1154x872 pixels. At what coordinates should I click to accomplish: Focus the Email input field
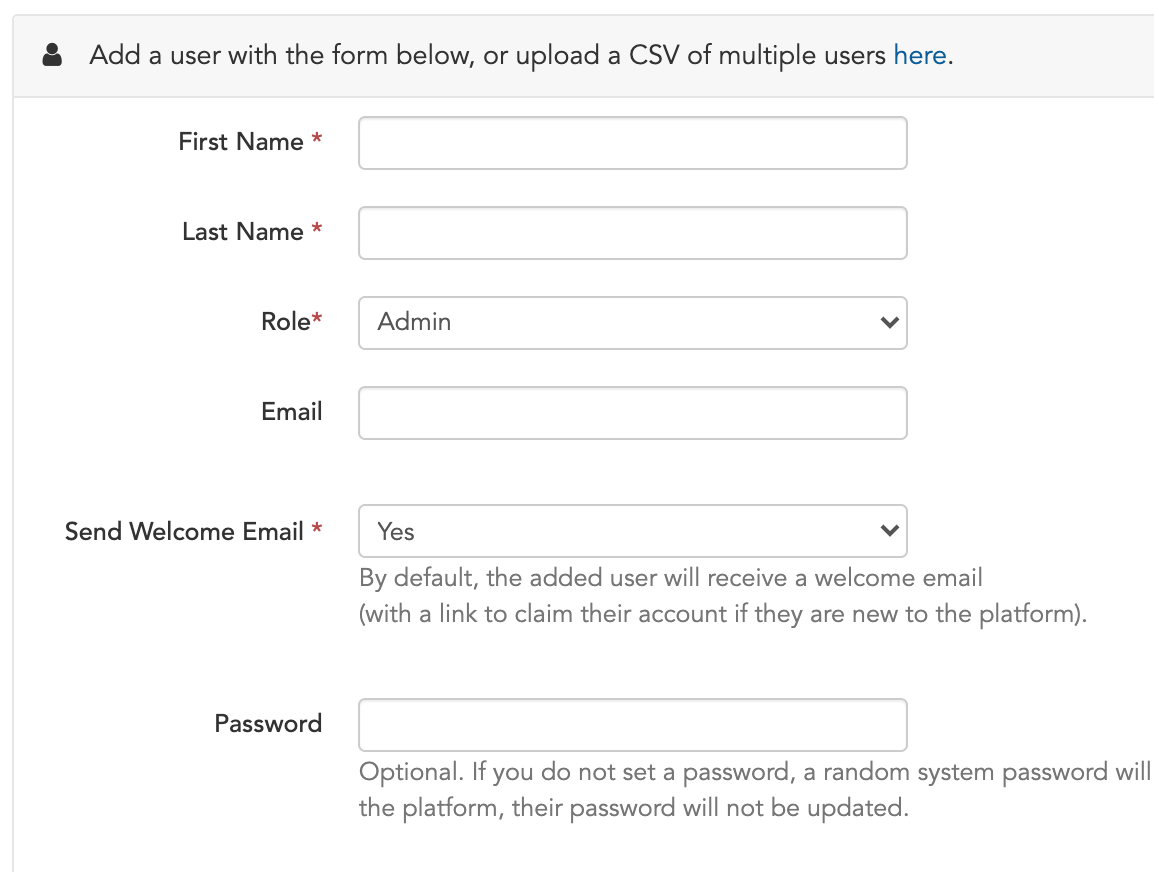[x=632, y=413]
